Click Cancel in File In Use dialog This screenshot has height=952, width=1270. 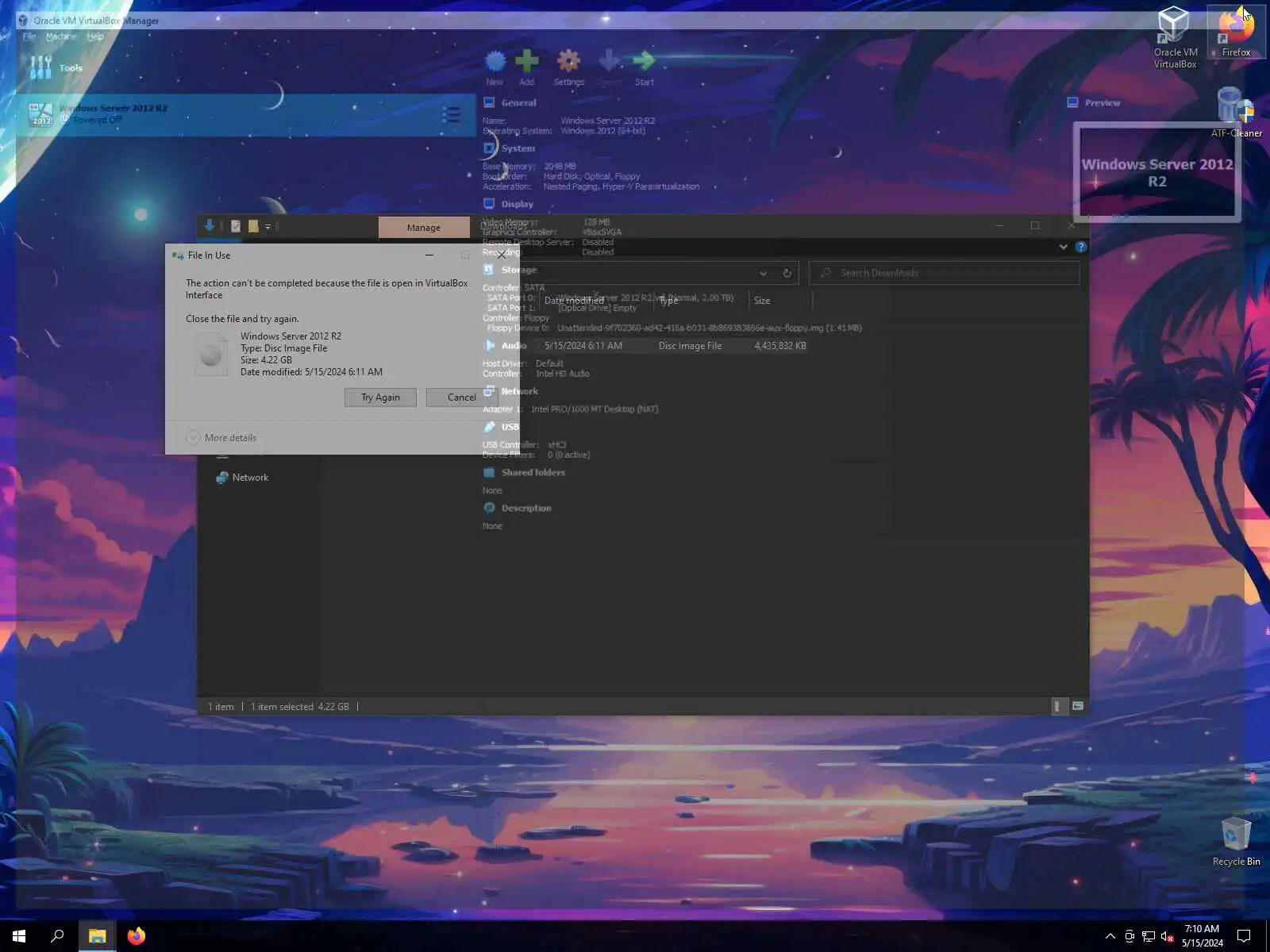[x=461, y=397]
